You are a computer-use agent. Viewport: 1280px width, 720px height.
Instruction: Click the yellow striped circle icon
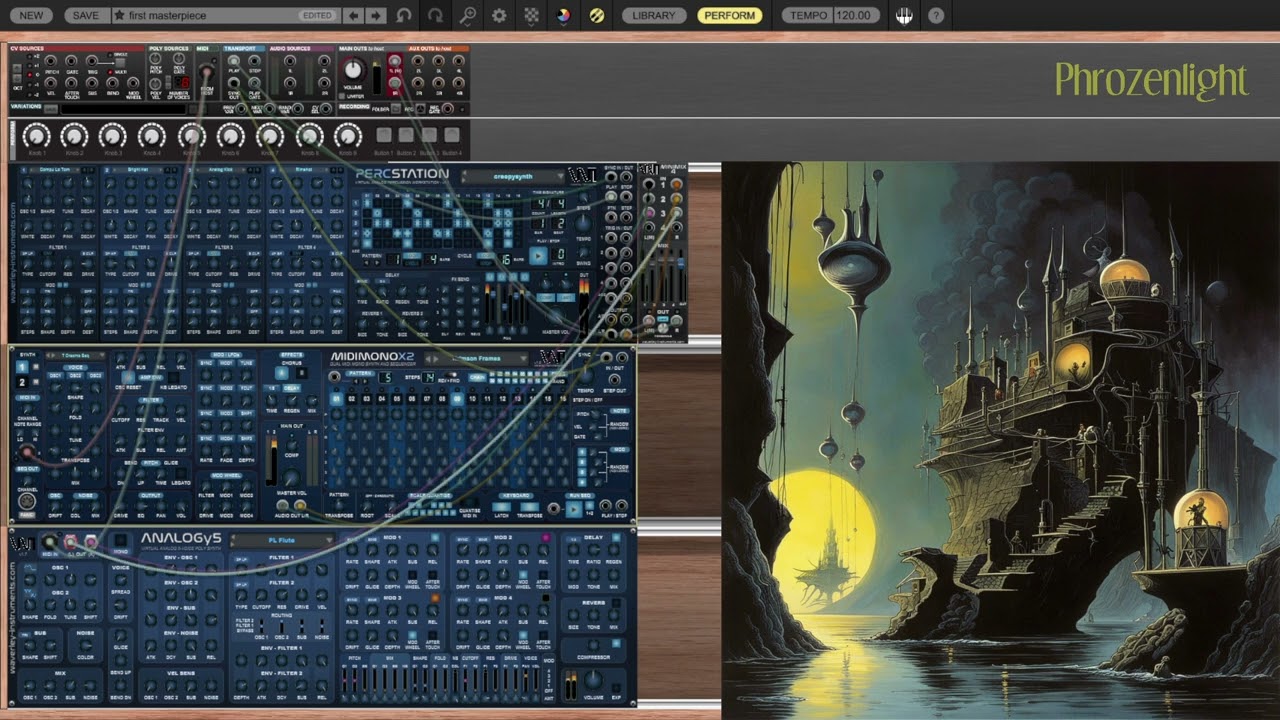click(x=596, y=16)
